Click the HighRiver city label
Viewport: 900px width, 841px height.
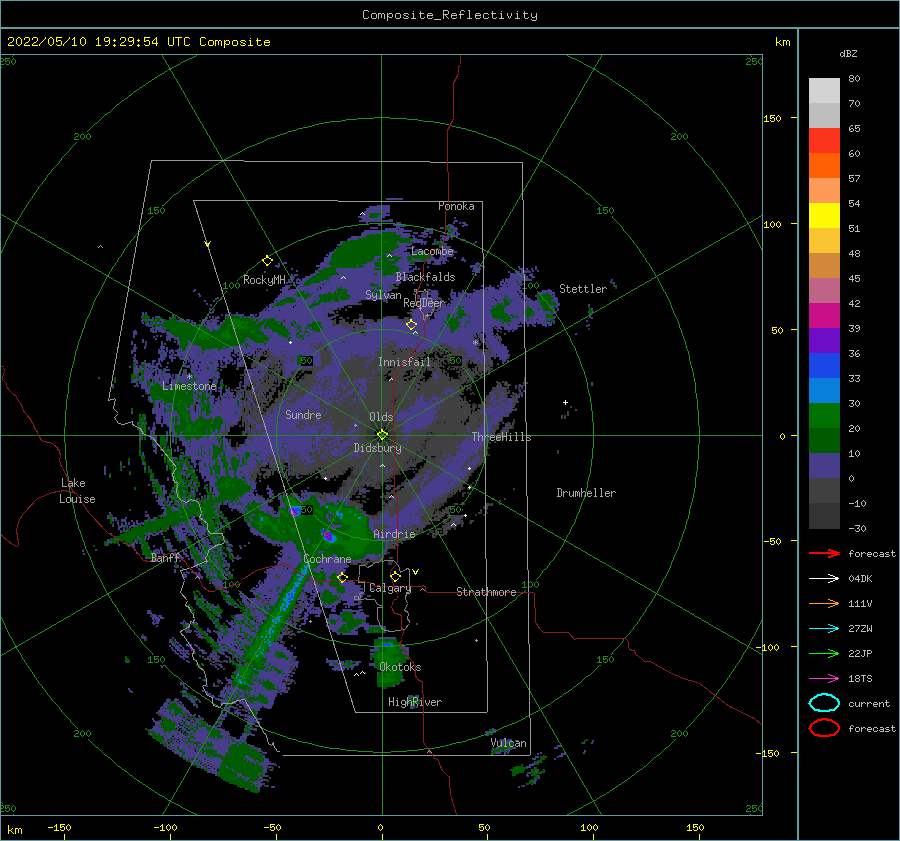(415, 702)
